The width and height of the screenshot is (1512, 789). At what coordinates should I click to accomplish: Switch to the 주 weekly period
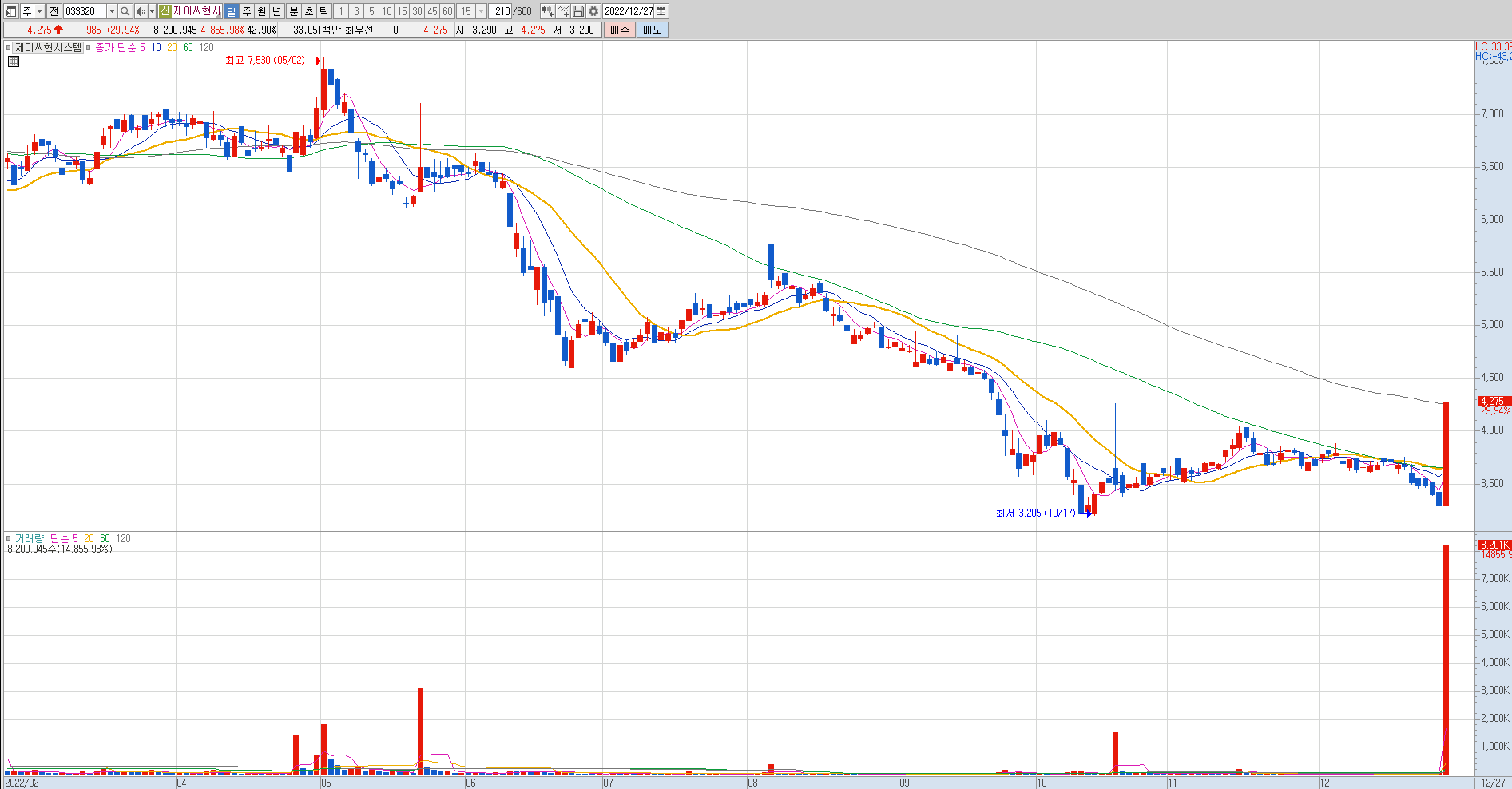pyautogui.click(x=247, y=11)
